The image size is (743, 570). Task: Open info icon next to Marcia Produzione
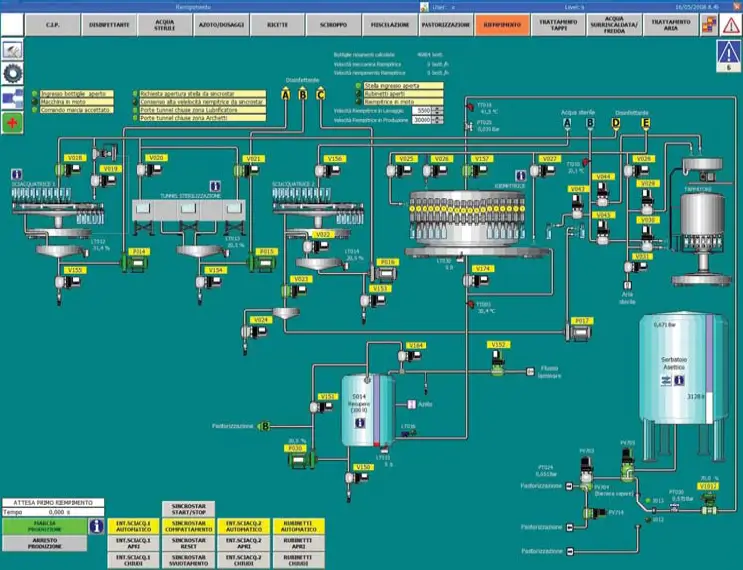click(x=97, y=525)
